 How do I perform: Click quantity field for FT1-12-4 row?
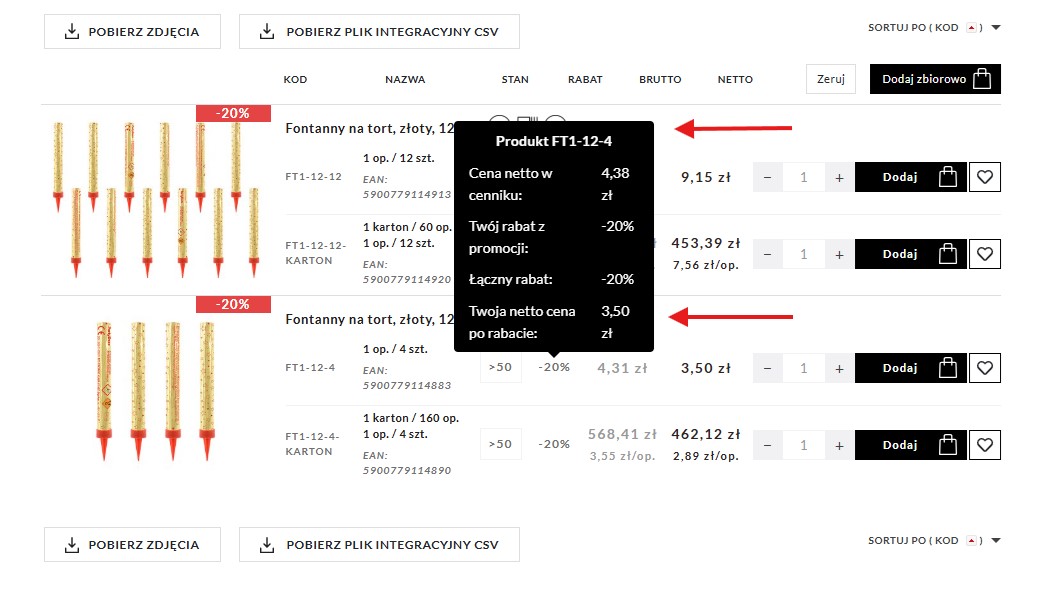tap(803, 368)
